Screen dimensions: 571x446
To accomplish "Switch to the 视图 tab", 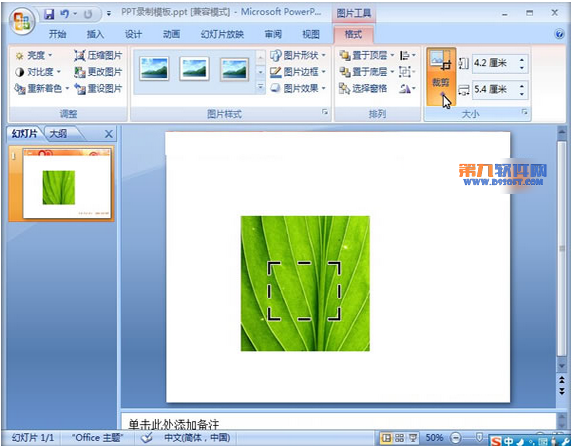I will tap(311, 34).
